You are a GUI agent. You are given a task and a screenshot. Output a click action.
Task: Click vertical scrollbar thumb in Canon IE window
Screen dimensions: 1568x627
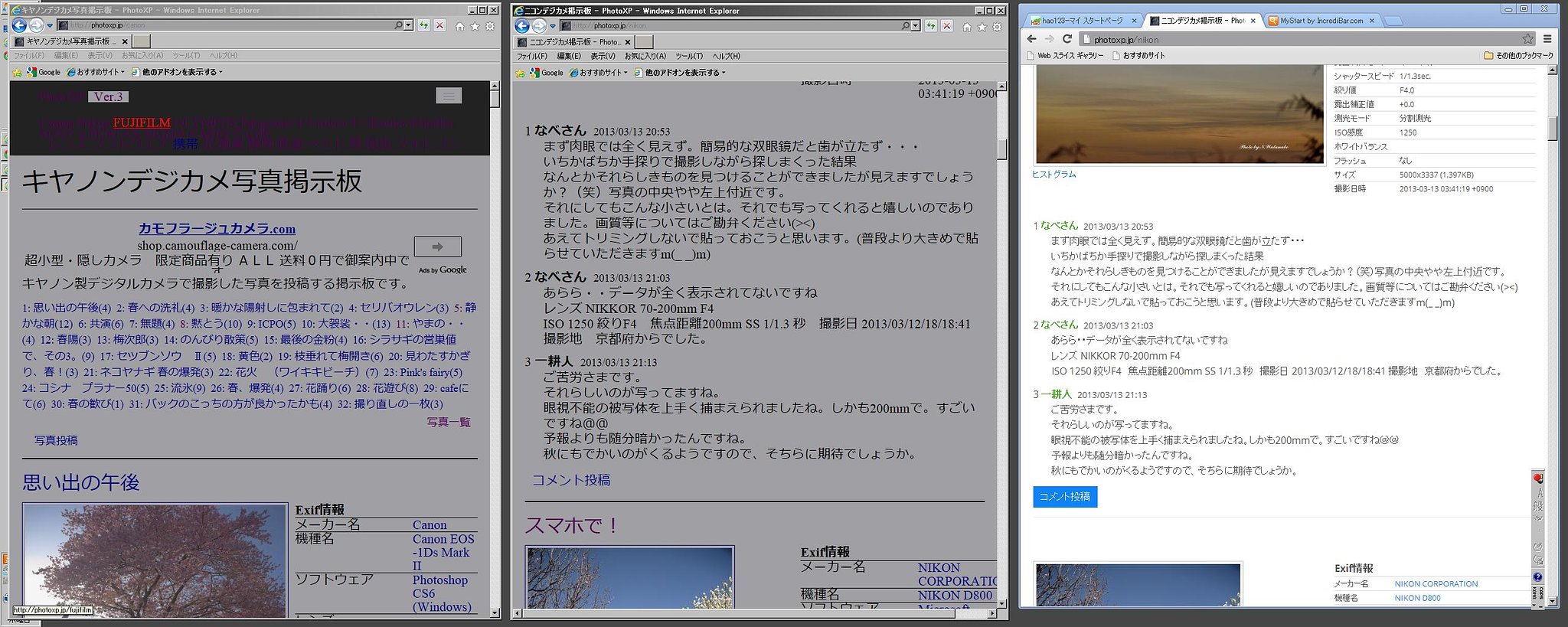pos(495,99)
